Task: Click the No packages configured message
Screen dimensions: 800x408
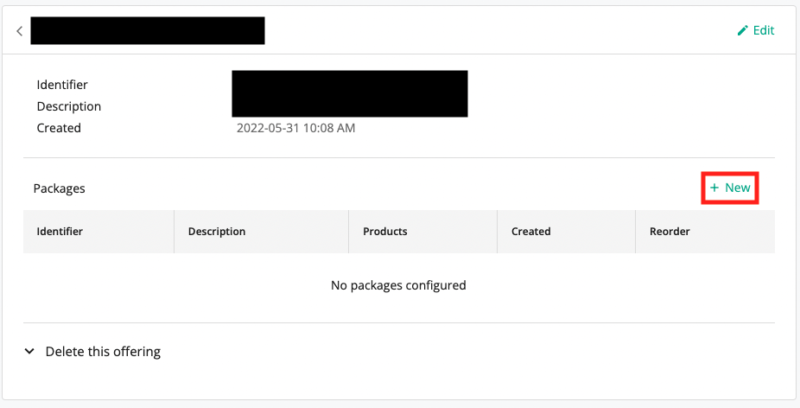Action: click(398, 285)
